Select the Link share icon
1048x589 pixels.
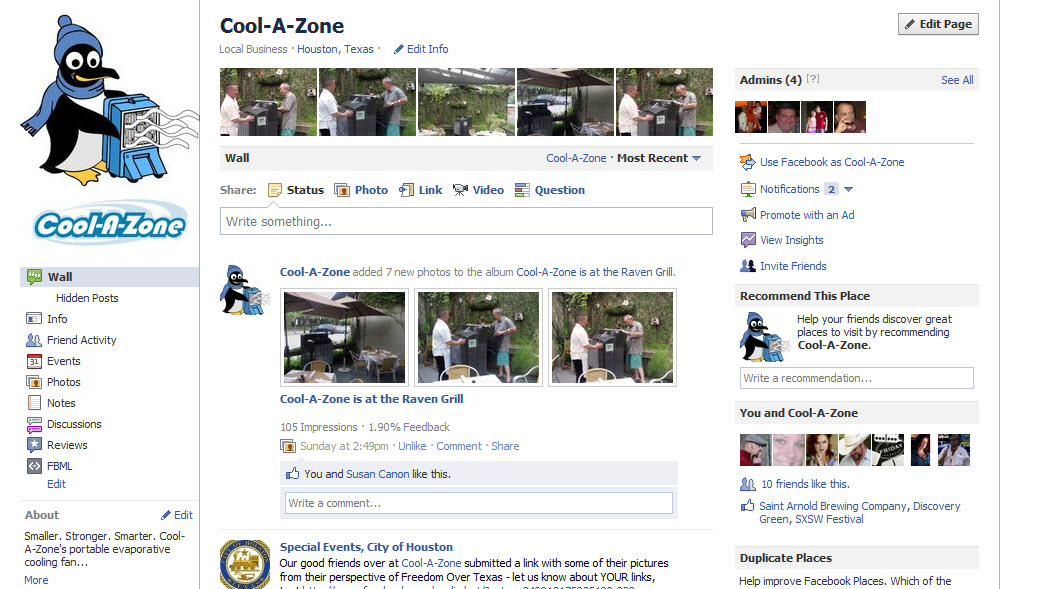(406, 190)
